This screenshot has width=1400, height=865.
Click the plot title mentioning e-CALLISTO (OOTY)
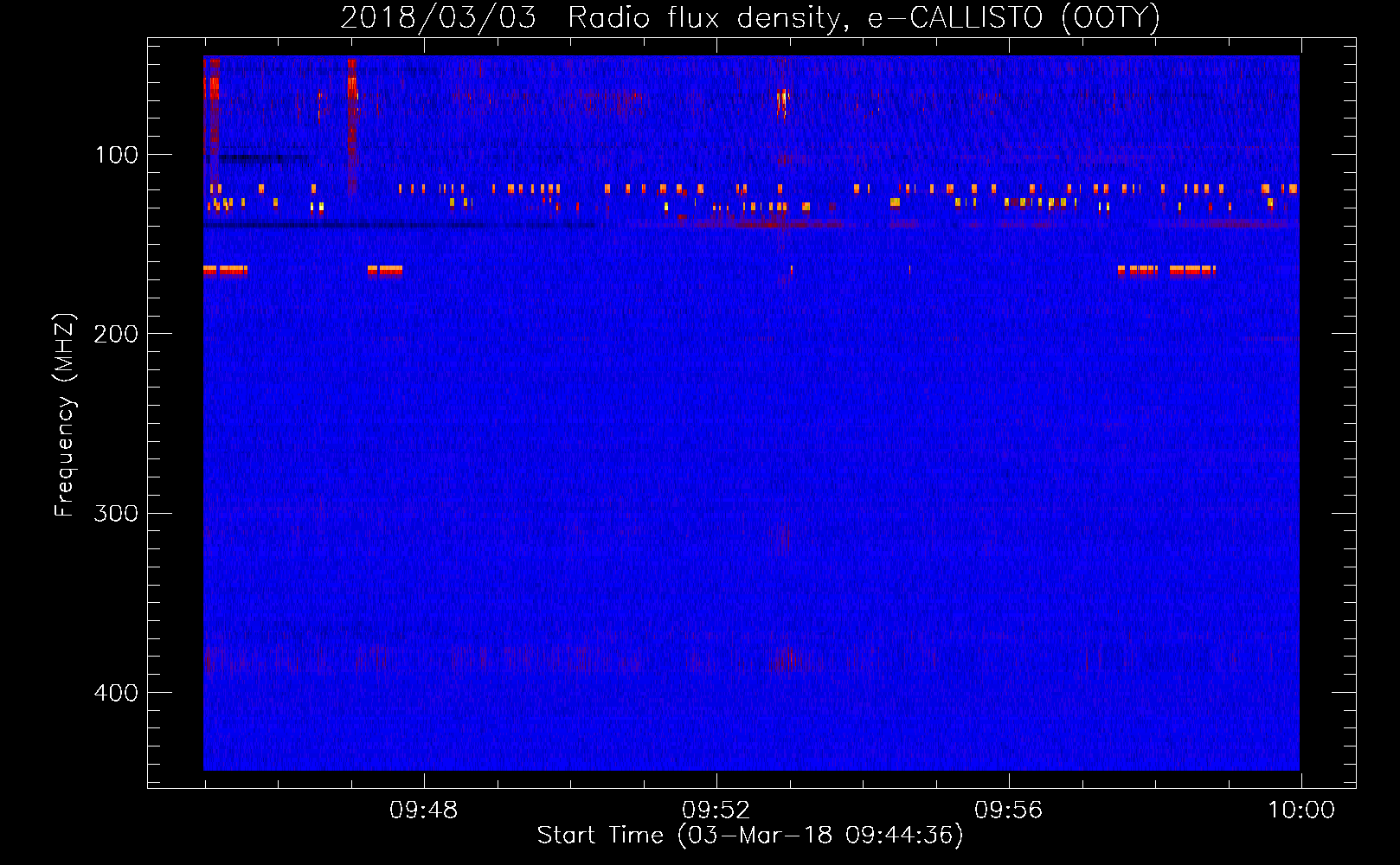[750, 17]
